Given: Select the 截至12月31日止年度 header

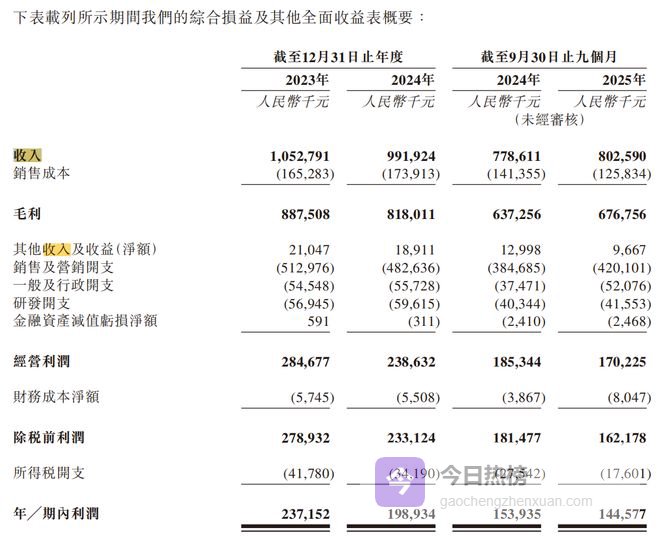Looking at the screenshot, I should 338,56.
